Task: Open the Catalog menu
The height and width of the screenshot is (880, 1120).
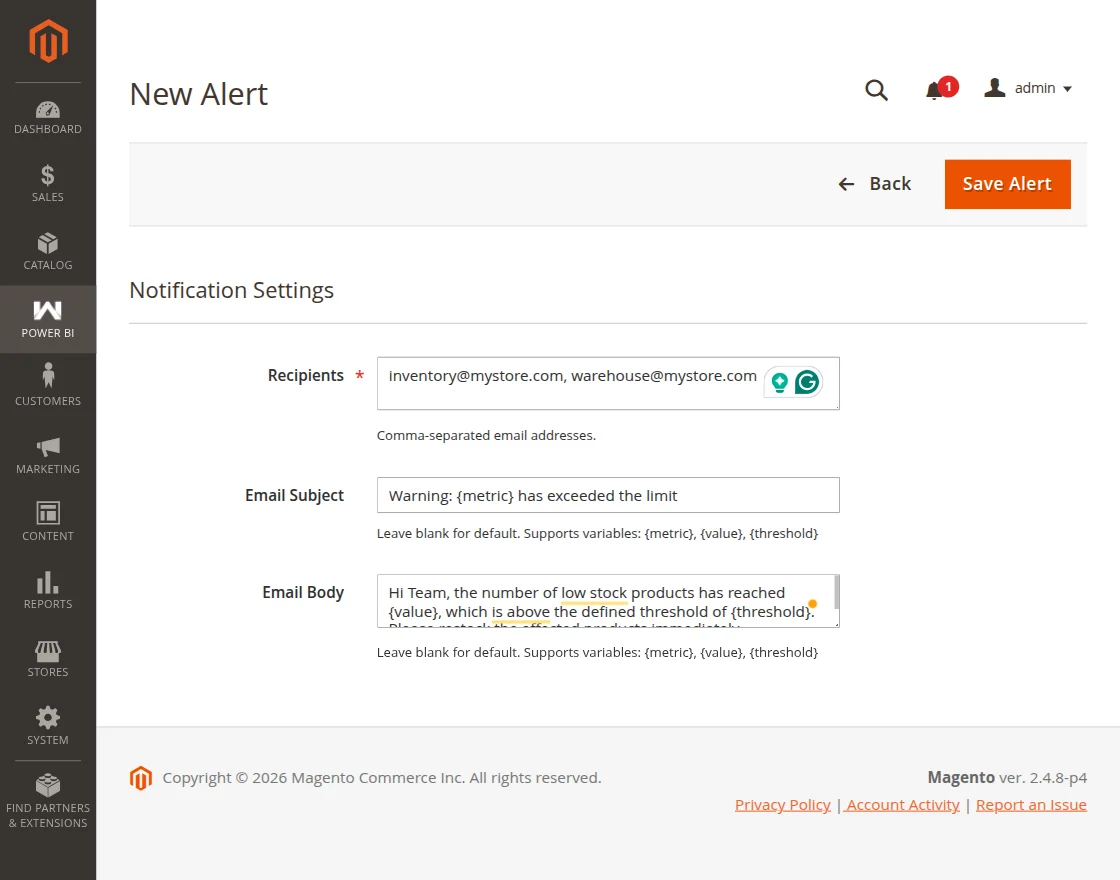Action: 48,251
